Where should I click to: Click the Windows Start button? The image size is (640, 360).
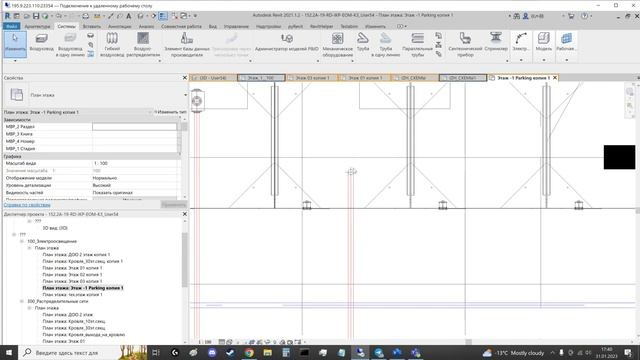9,352
